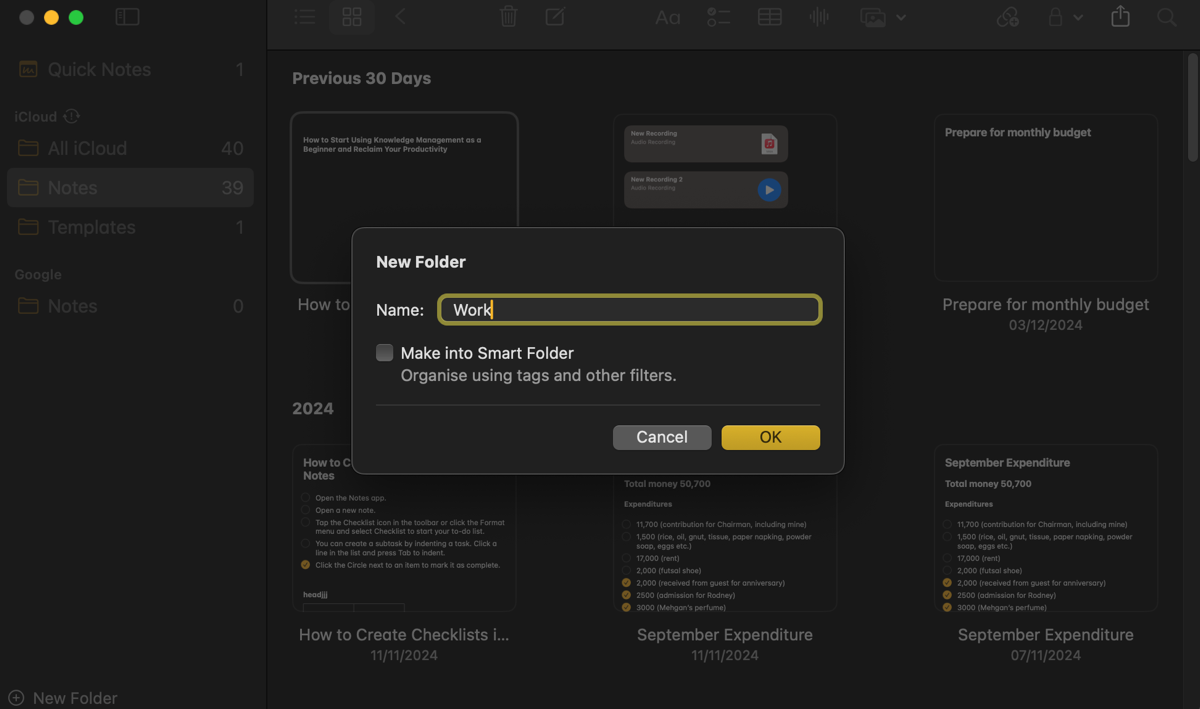Confirm folder creation with OK
This screenshot has width=1200, height=709.
click(770, 437)
